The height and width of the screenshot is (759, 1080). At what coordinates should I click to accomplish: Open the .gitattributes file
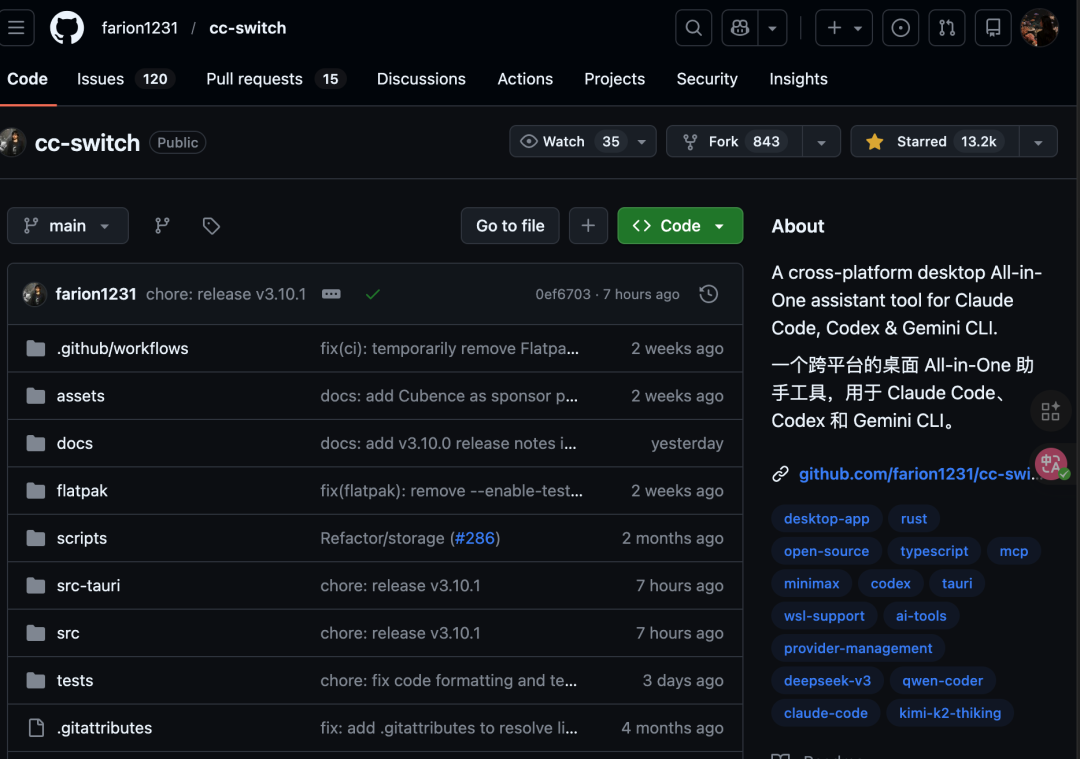tap(104, 728)
